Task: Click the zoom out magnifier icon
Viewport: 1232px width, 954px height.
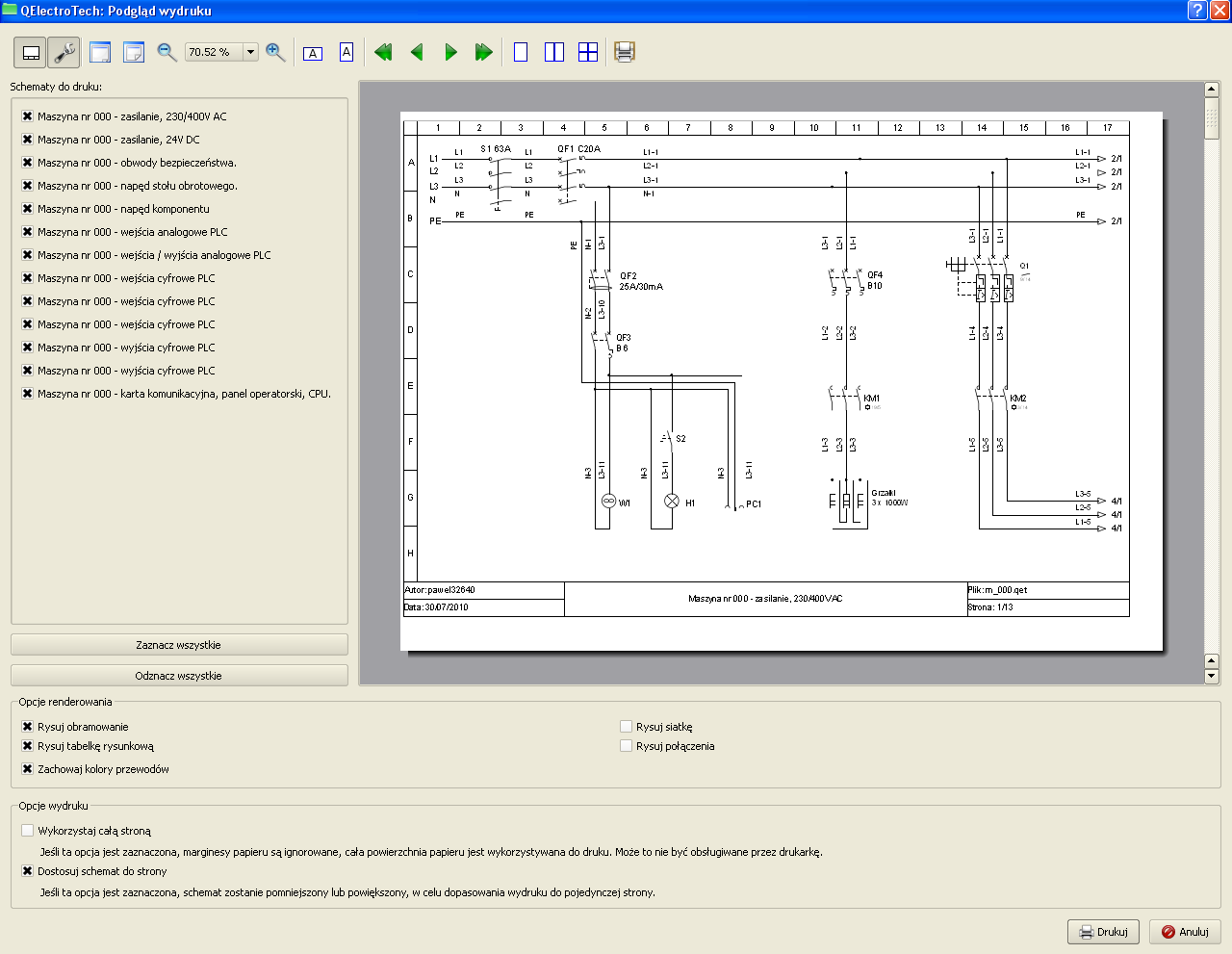Action: click(x=167, y=52)
